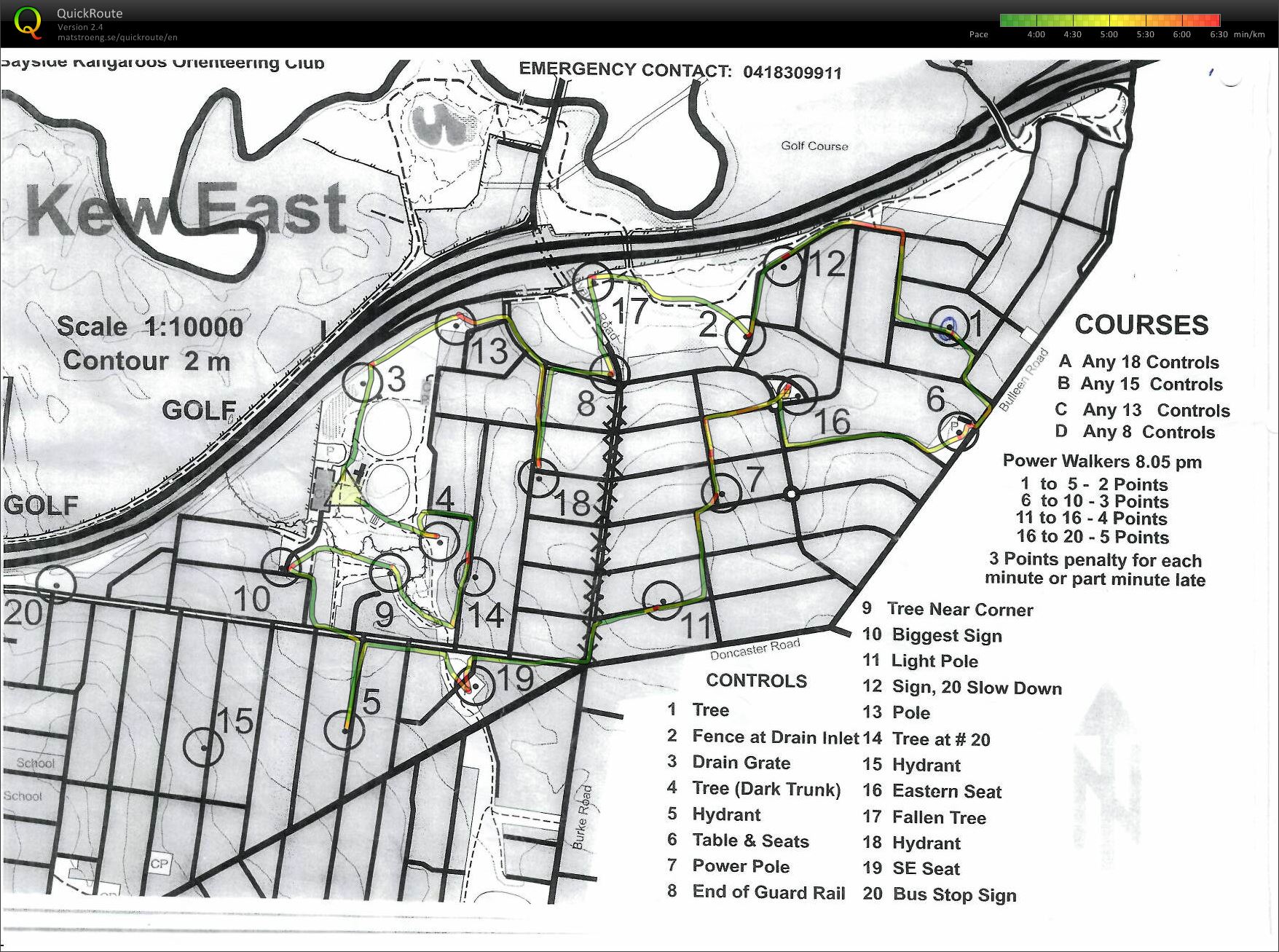The height and width of the screenshot is (952, 1279).
Task: Open the matstroeng.se/quickroute/en link
Action: [x=117, y=37]
